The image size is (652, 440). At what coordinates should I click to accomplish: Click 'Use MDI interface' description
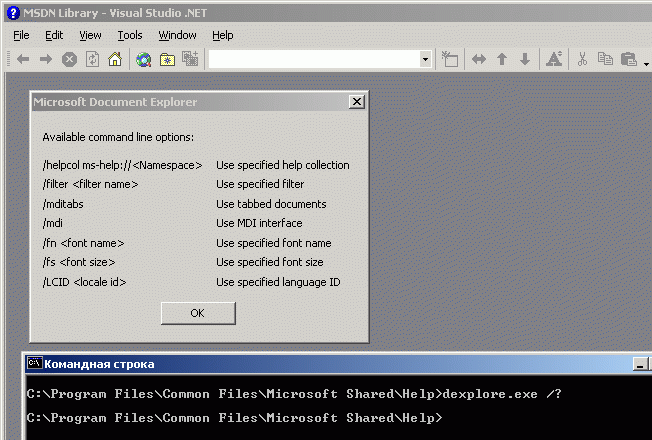tap(259, 223)
